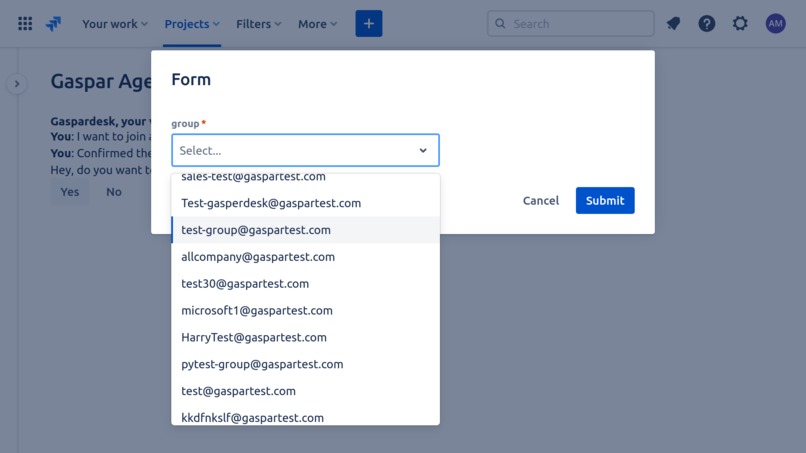Click the Jira logo icon
This screenshot has width=806, height=453.
click(53, 24)
